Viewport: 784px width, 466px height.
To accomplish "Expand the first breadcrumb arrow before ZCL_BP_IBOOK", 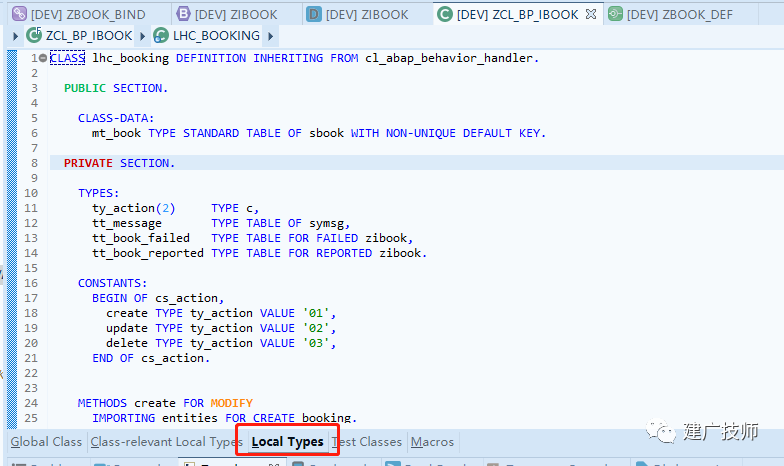I will coord(15,36).
